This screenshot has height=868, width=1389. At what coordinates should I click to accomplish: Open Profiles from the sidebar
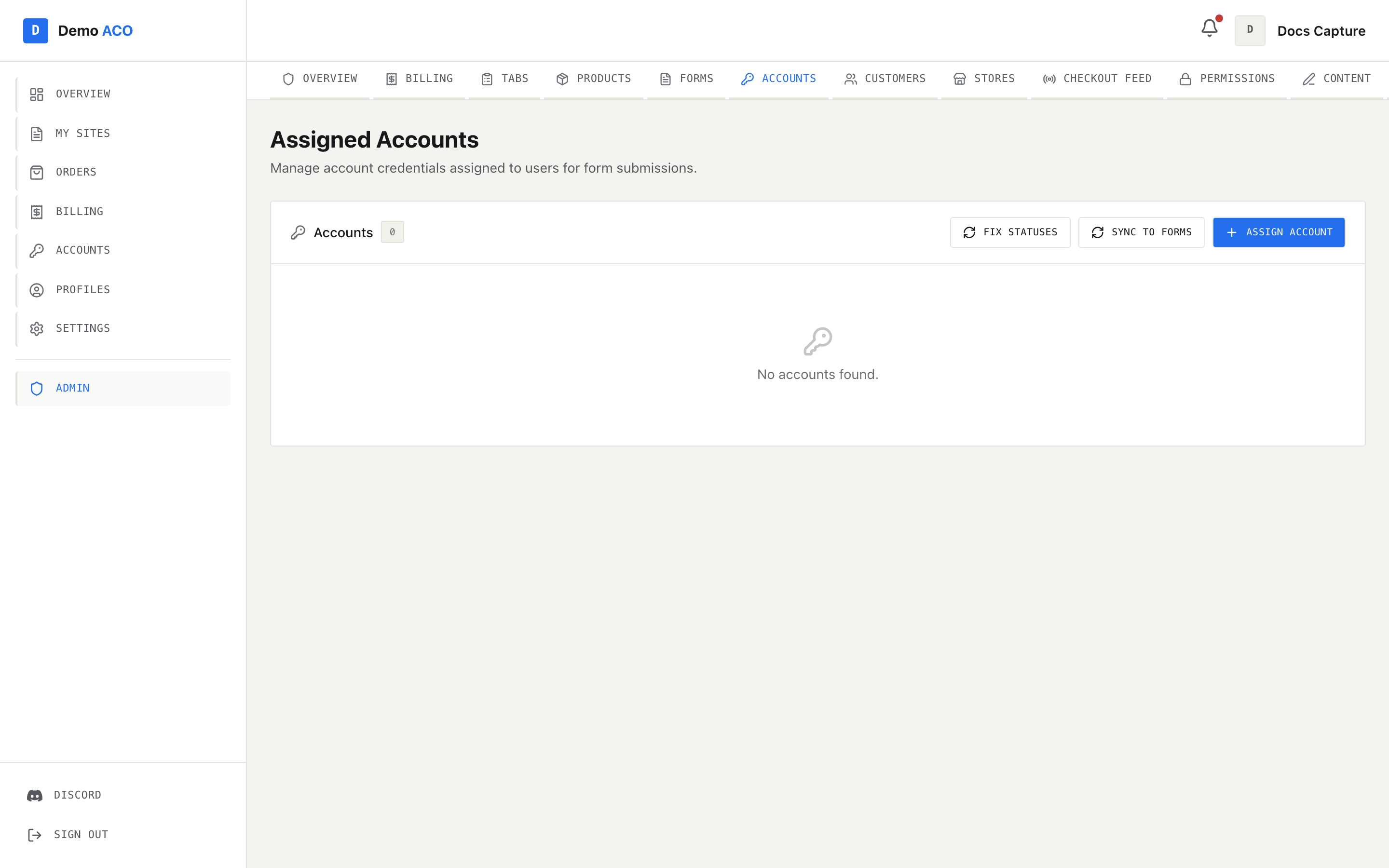123,290
